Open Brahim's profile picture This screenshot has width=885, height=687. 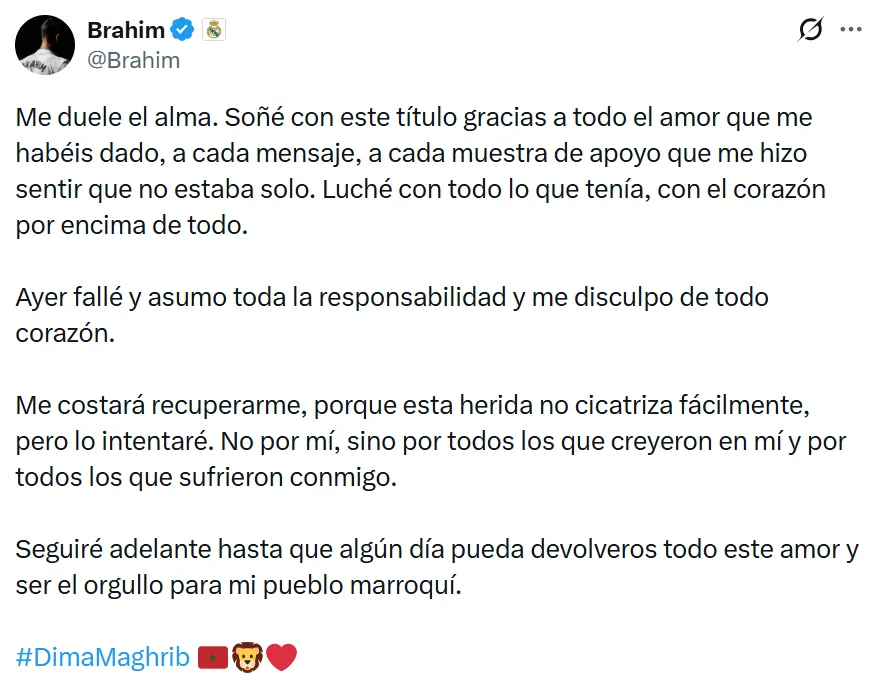point(45,45)
